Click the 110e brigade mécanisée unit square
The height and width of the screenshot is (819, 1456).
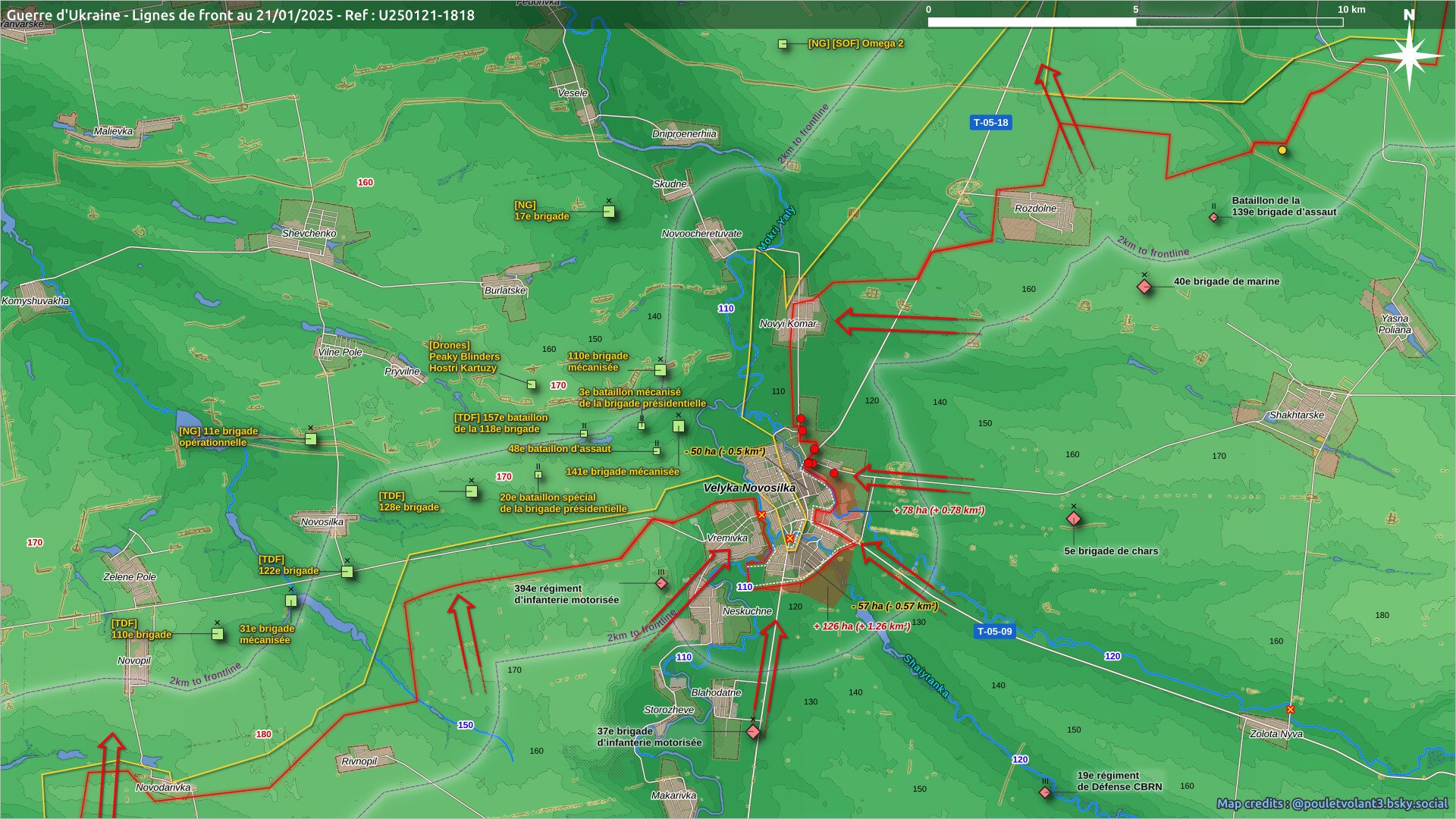(661, 370)
